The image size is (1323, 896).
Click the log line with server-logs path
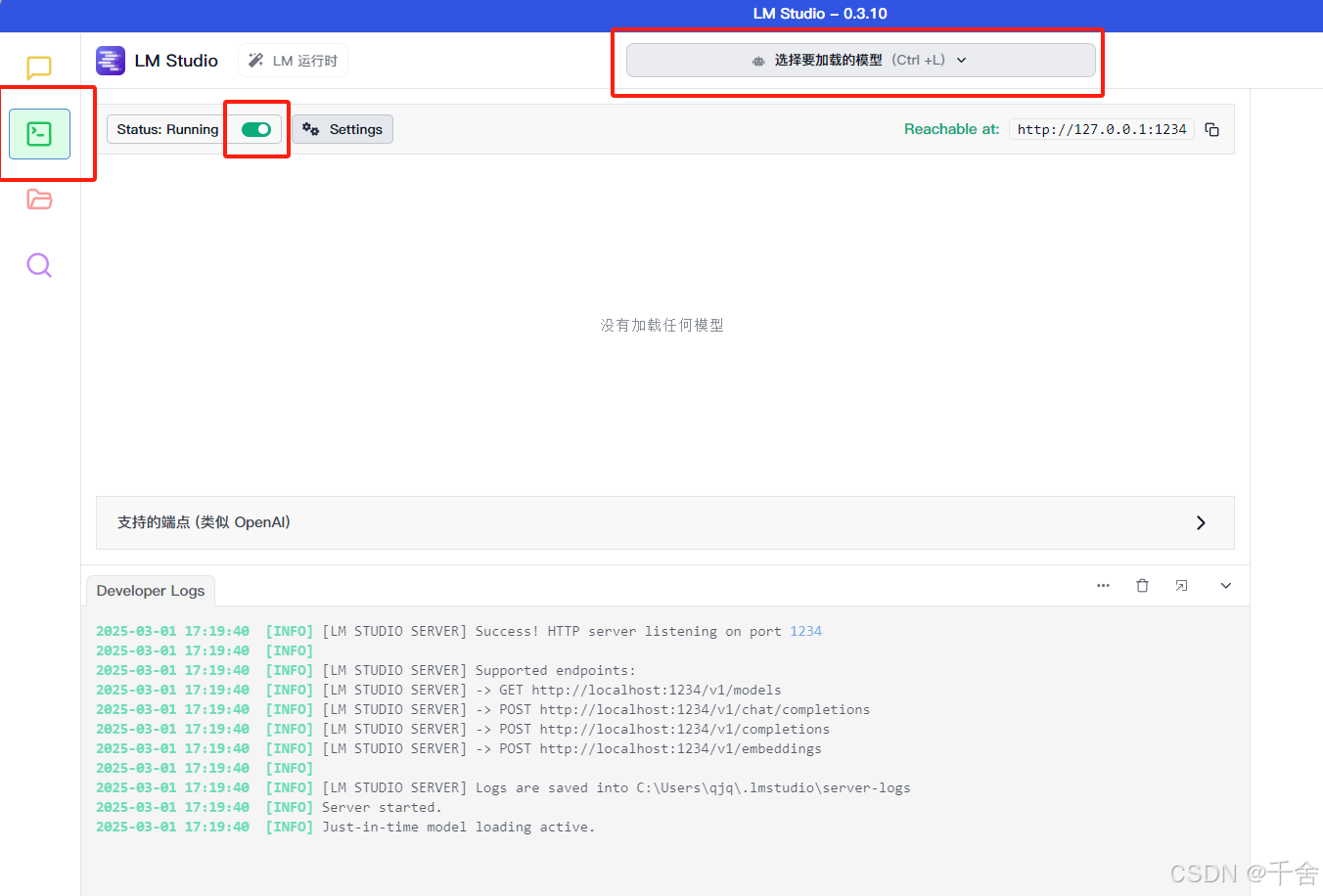point(503,787)
